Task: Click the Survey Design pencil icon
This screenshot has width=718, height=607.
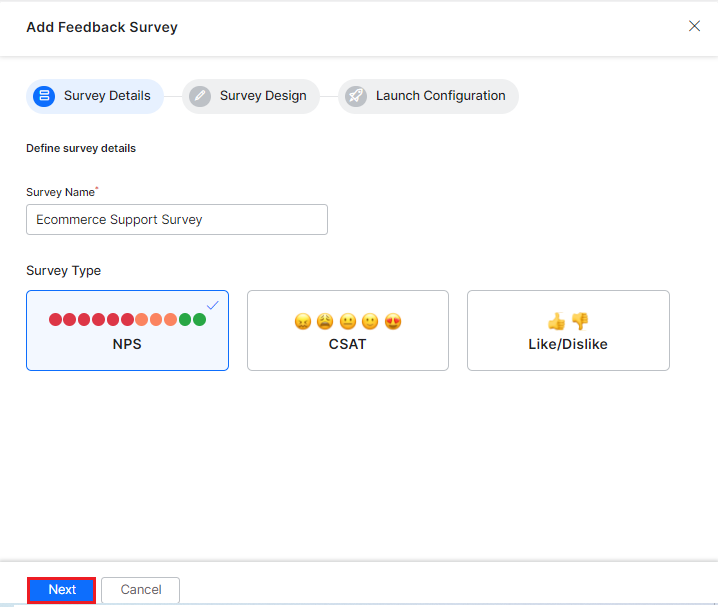Action: pyautogui.click(x=200, y=96)
